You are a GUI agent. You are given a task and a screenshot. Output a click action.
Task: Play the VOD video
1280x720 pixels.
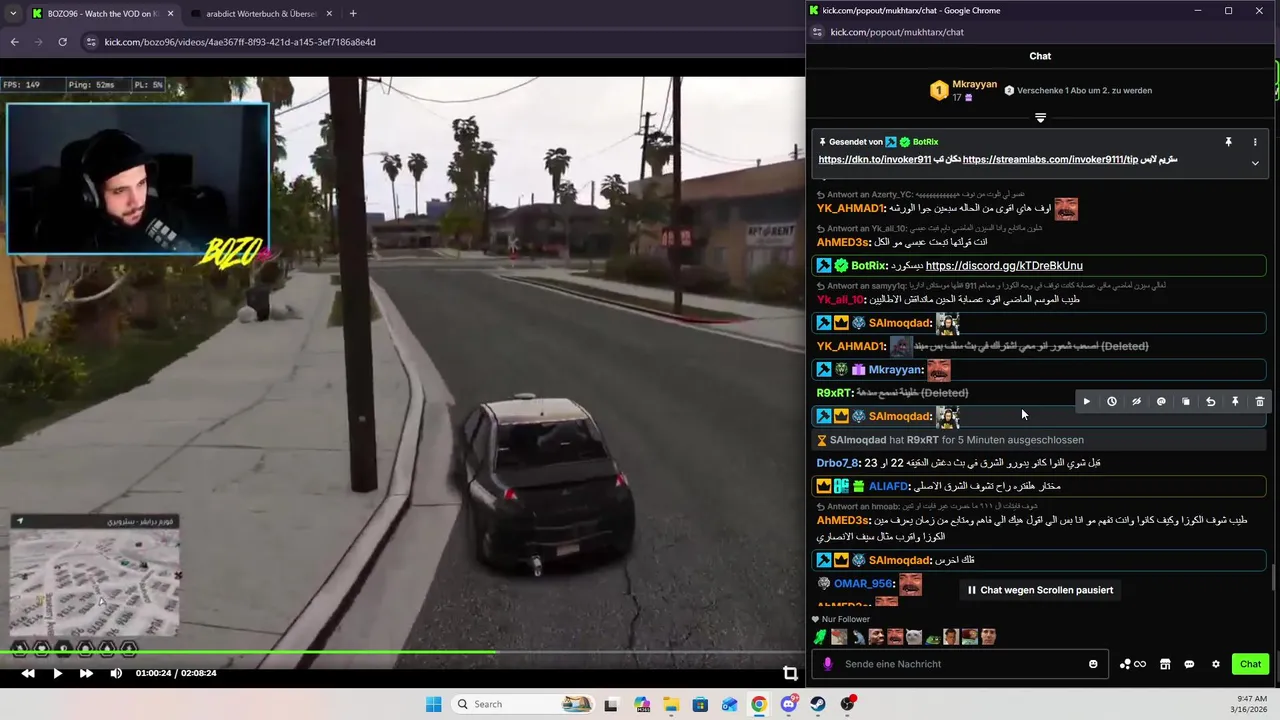[57, 673]
